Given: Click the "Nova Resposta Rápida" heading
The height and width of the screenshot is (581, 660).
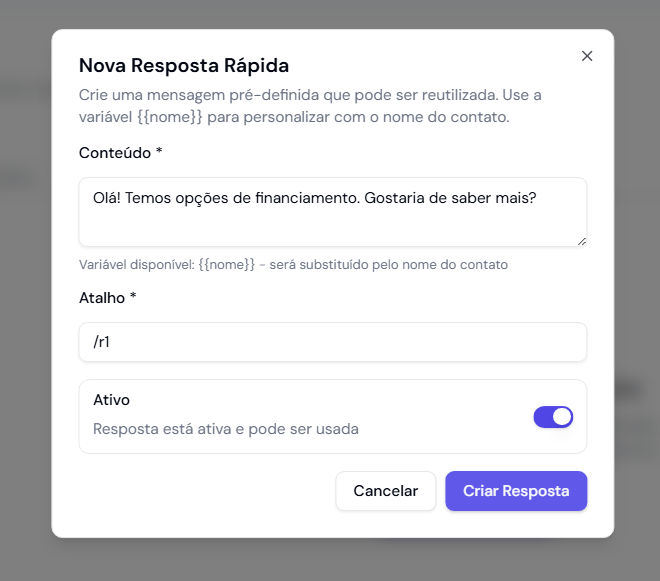Looking at the screenshot, I should pos(184,66).
